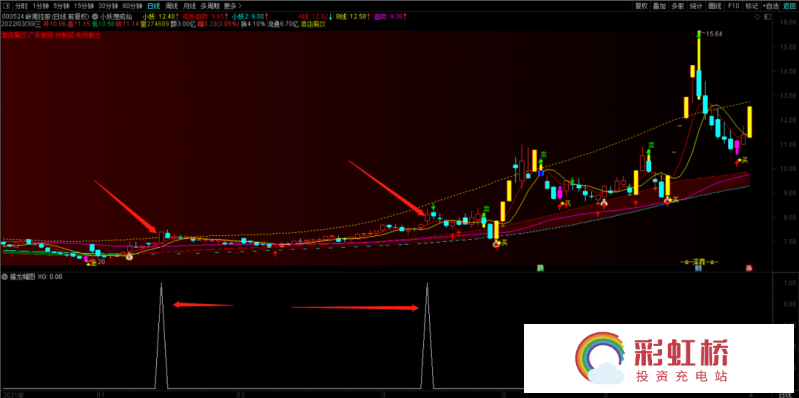Viewport: 799px width, 398px height.
Task: Toggle 复权 price adjustment option
Action: pos(641,7)
